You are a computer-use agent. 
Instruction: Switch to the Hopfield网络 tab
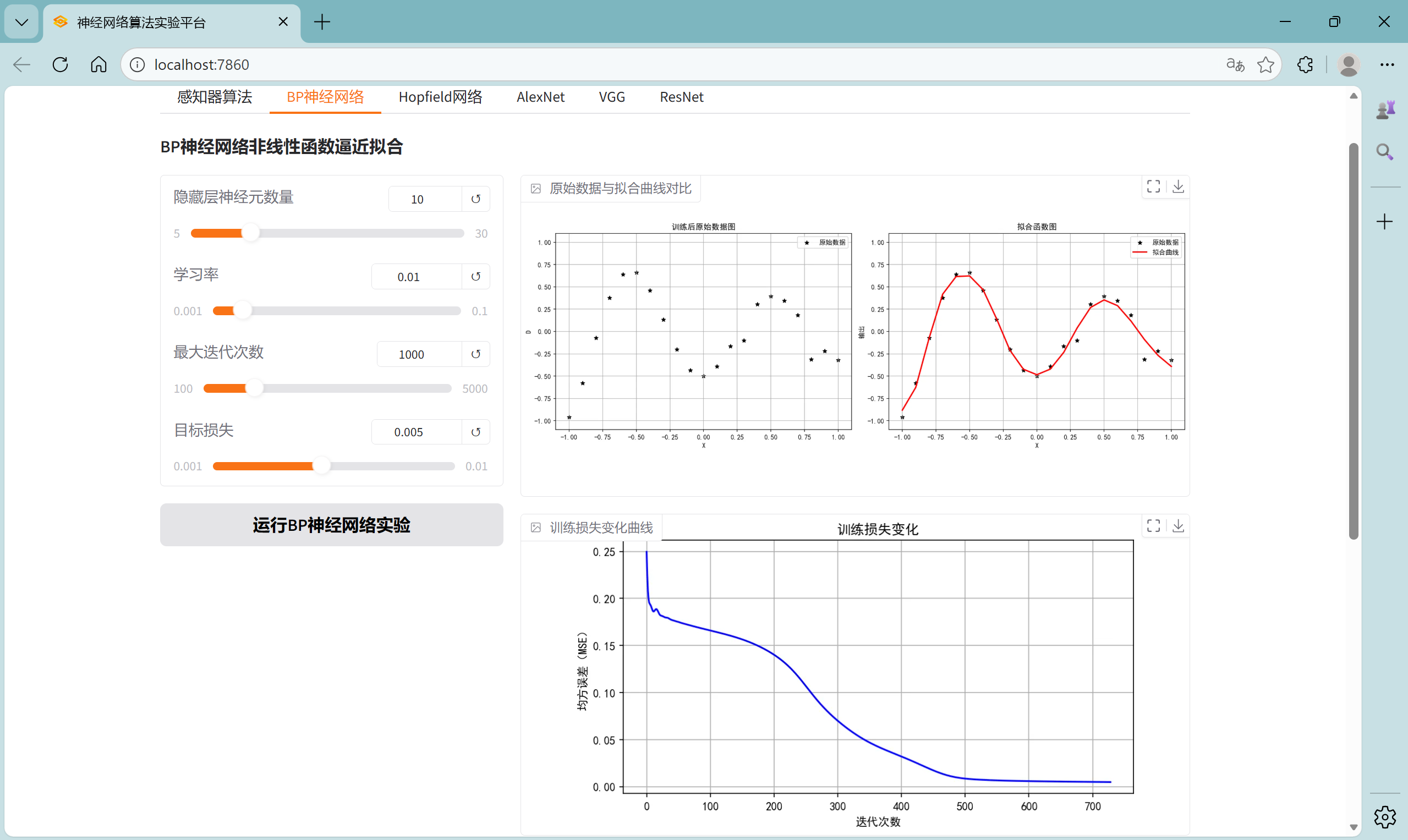click(x=440, y=97)
